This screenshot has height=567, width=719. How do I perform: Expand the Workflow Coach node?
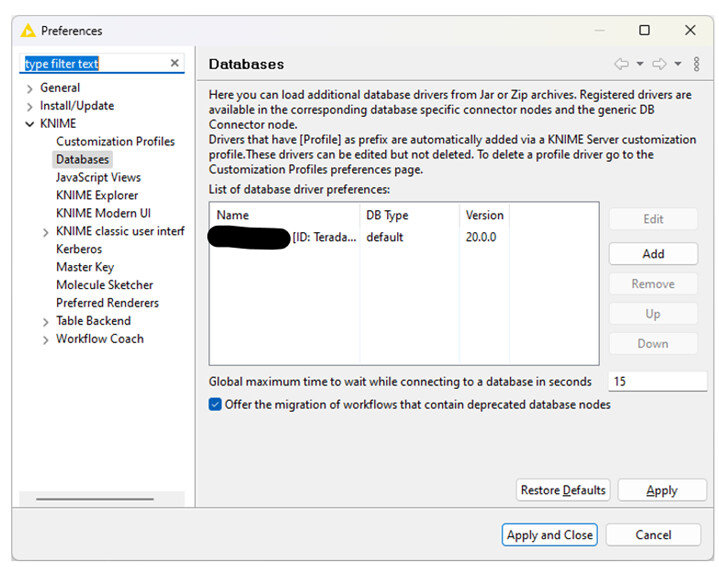click(45, 340)
